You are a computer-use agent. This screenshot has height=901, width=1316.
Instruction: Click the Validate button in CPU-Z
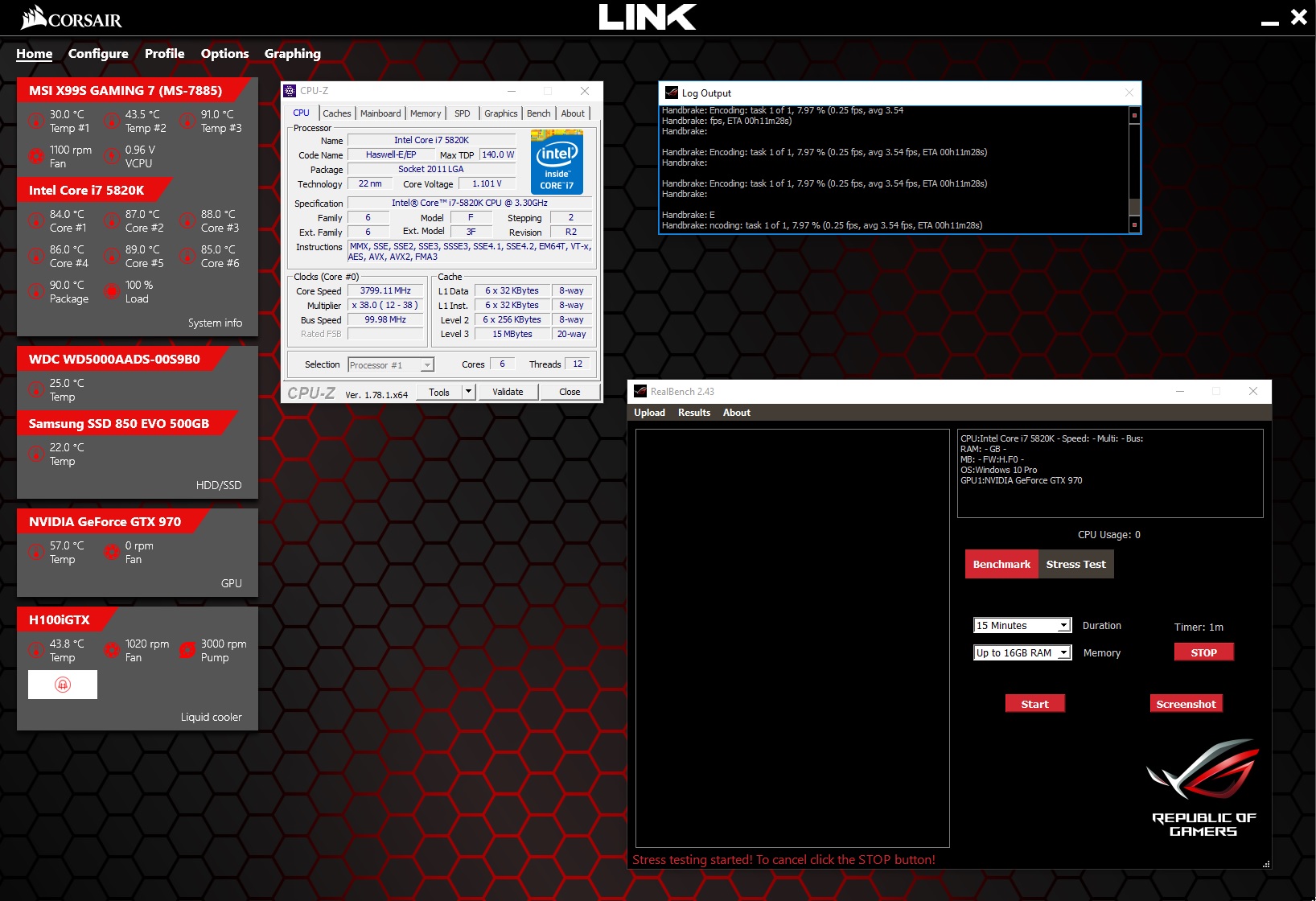tap(508, 392)
